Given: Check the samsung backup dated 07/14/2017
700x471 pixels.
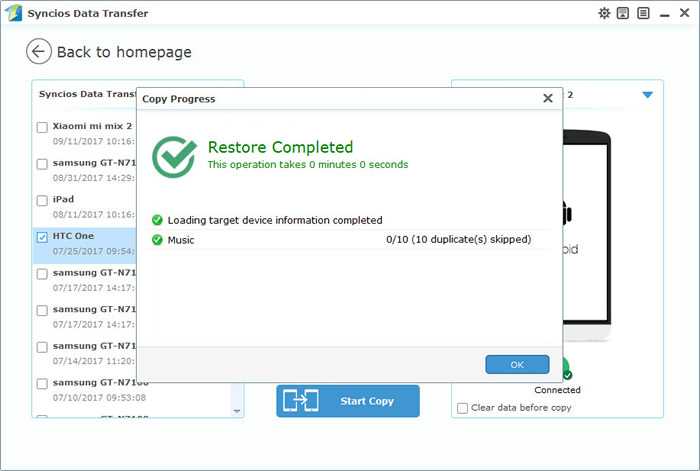Looking at the screenshot, I should pyautogui.click(x=42, y=347).
